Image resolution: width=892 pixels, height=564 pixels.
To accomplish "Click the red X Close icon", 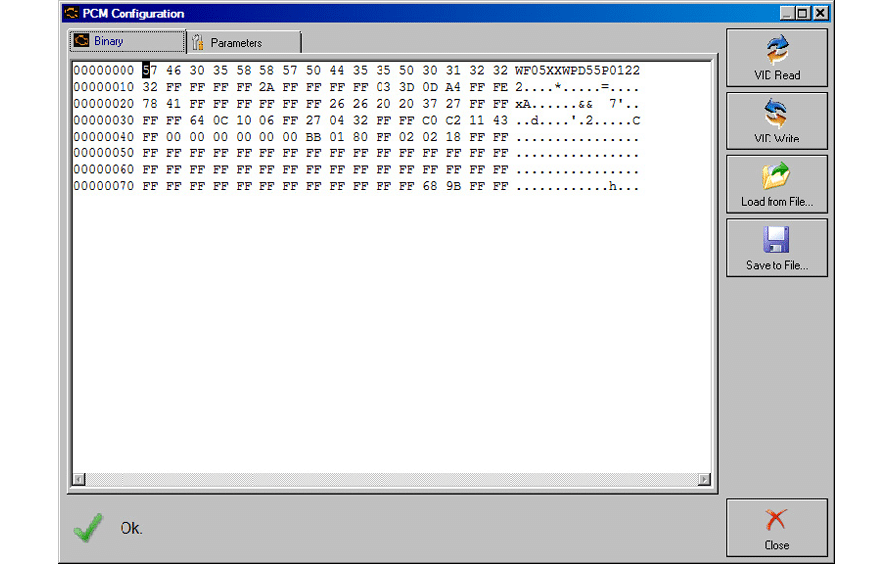I will (776, 520).
